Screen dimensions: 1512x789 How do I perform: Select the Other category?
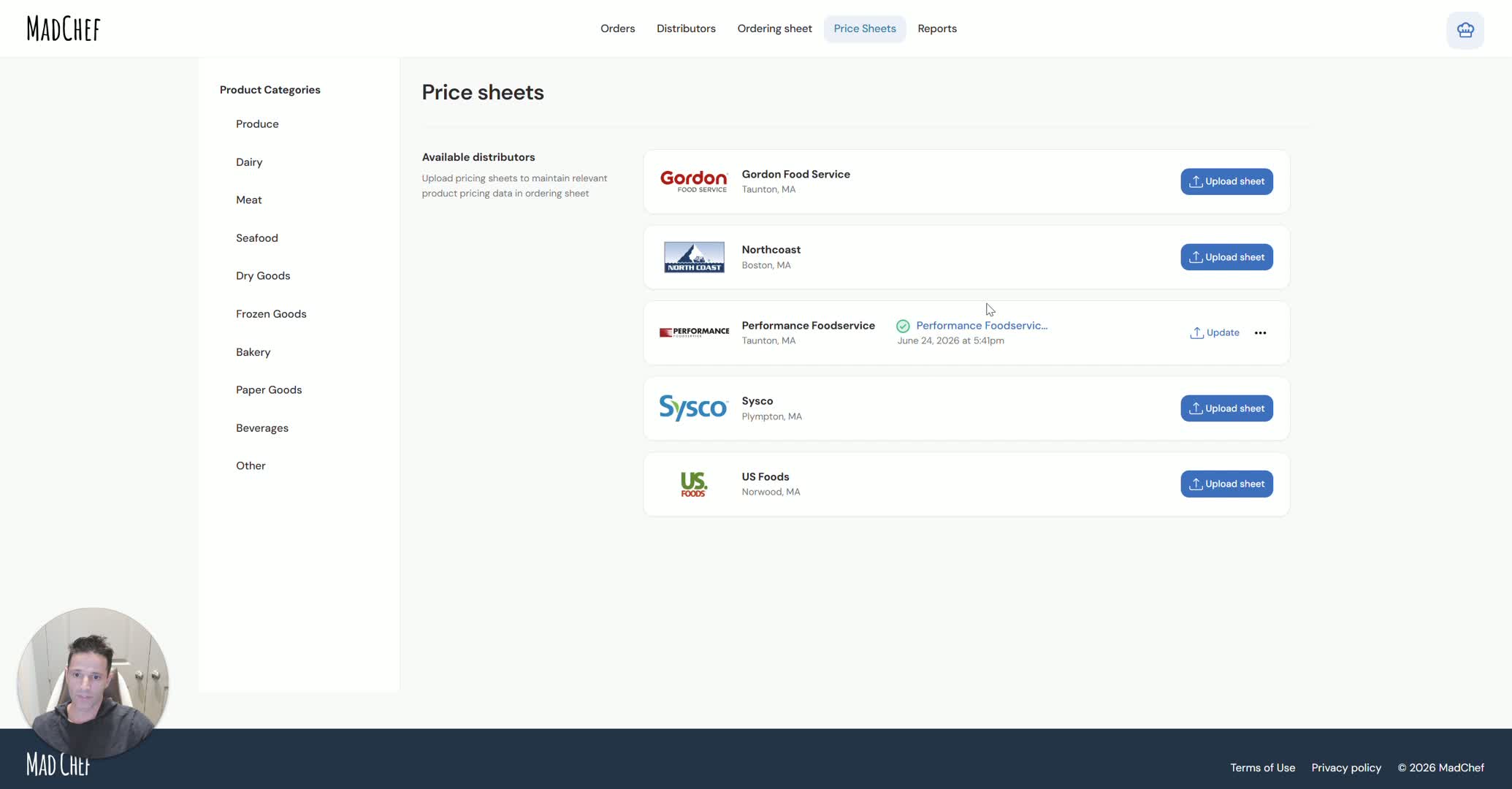coord(251,466)
